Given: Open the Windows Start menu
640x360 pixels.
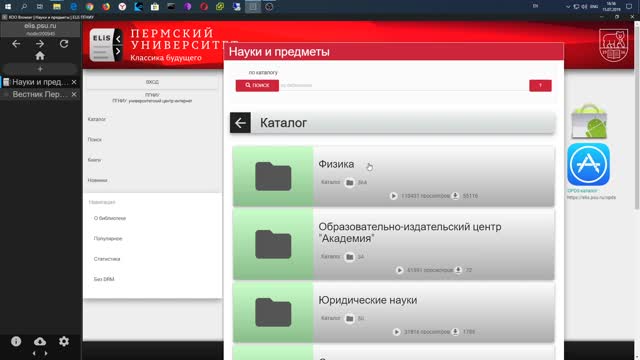Looking at the screenshot, I should 8,7.
